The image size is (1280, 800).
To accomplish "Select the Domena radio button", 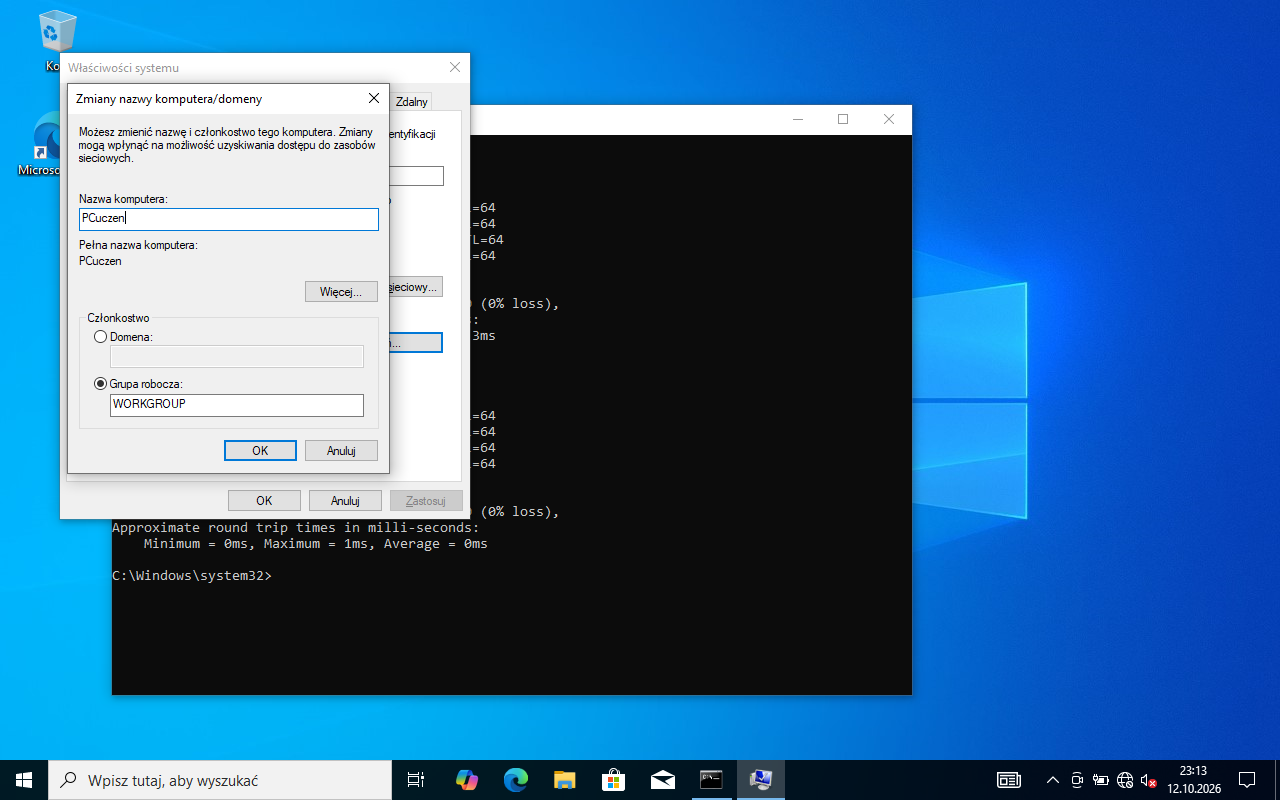I will tap(100, 337).
